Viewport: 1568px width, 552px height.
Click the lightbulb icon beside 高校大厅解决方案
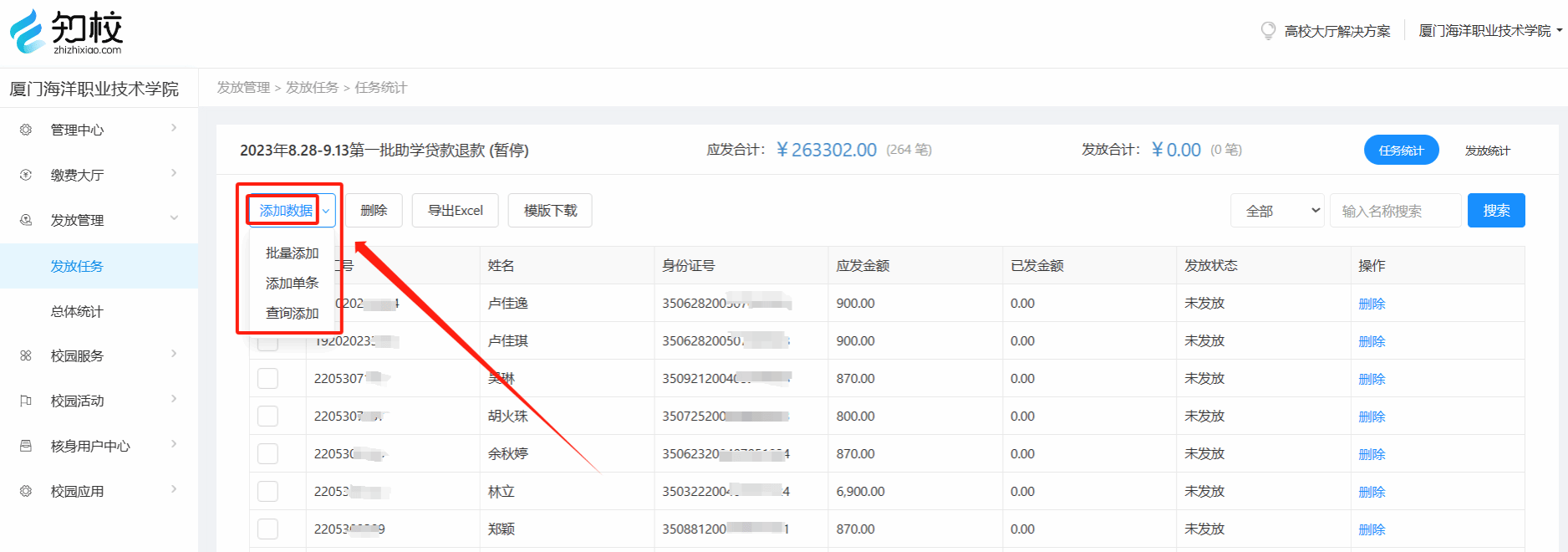click(x=1268, y=31)
